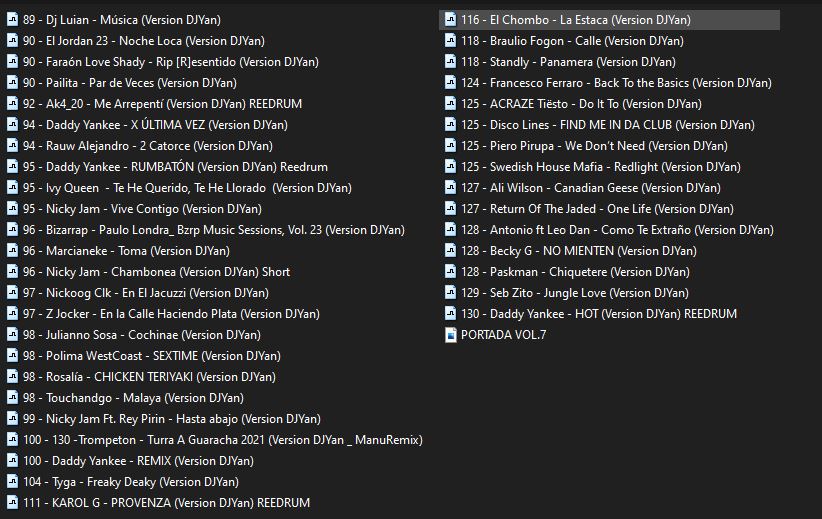
Task: Select file name 'Daddy Yankee - HOT (Version DJYan) REEDRUM'
Action: (599, 313)
